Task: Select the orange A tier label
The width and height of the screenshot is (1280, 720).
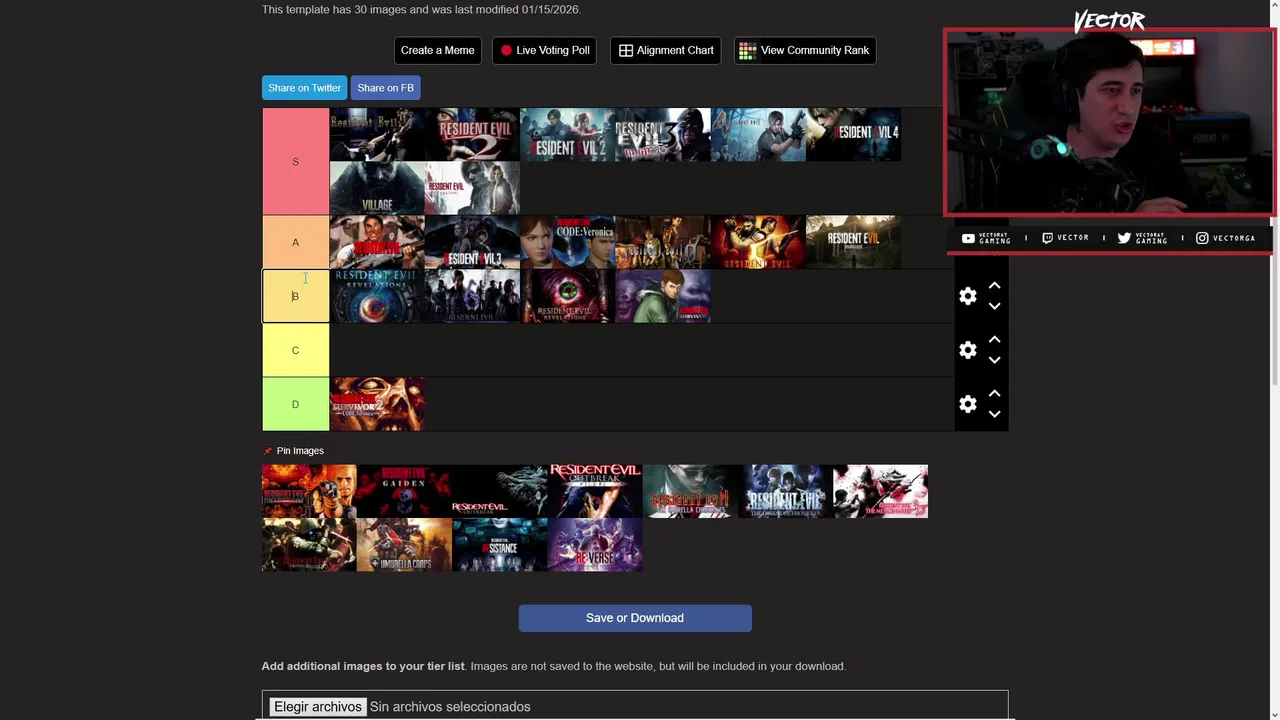Action: click(x=295, y=242)
